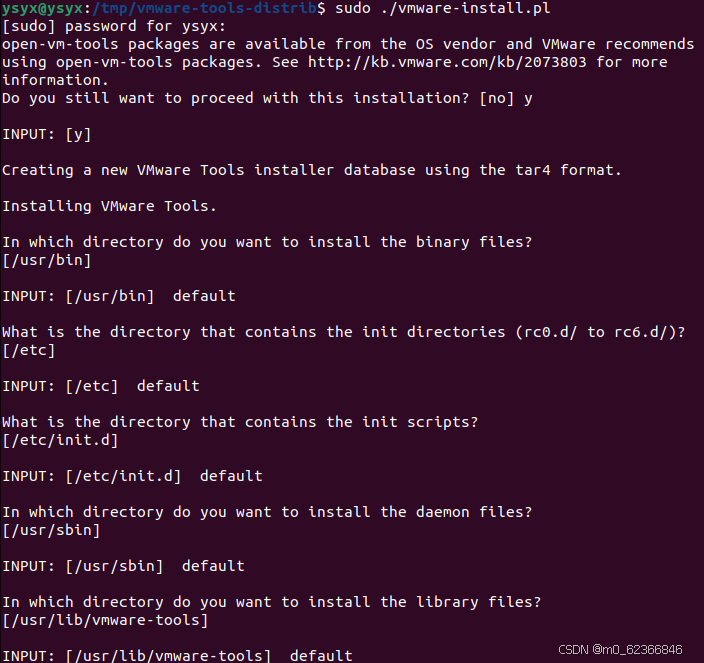Click the 'Installing VMware Tools.' line
Screen dimensions: 704x663
click(x=110, y=206)
